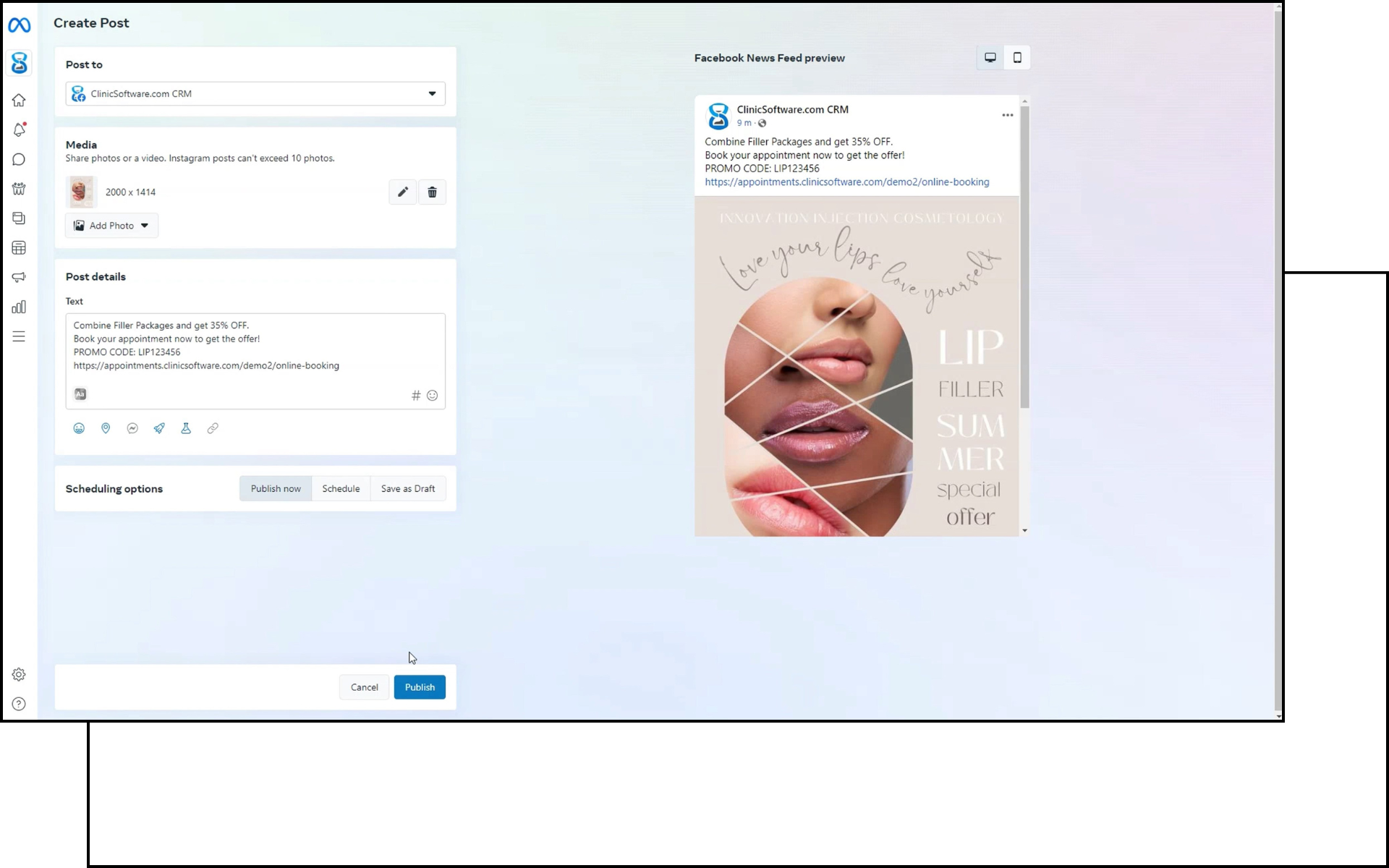Screen dimensions: 1389x868
Task: Delete the uploaded photo with trash icon
Action: click(x=432, y=192)
